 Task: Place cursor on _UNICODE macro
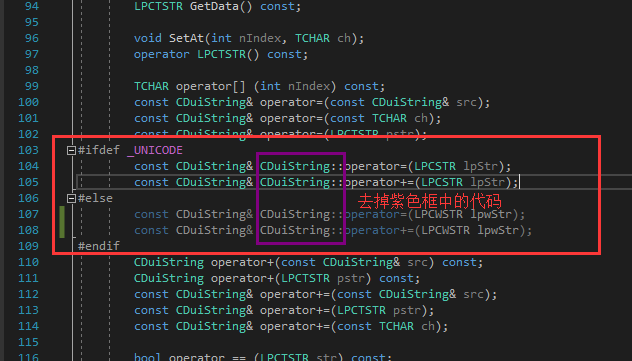click(155, 150)
